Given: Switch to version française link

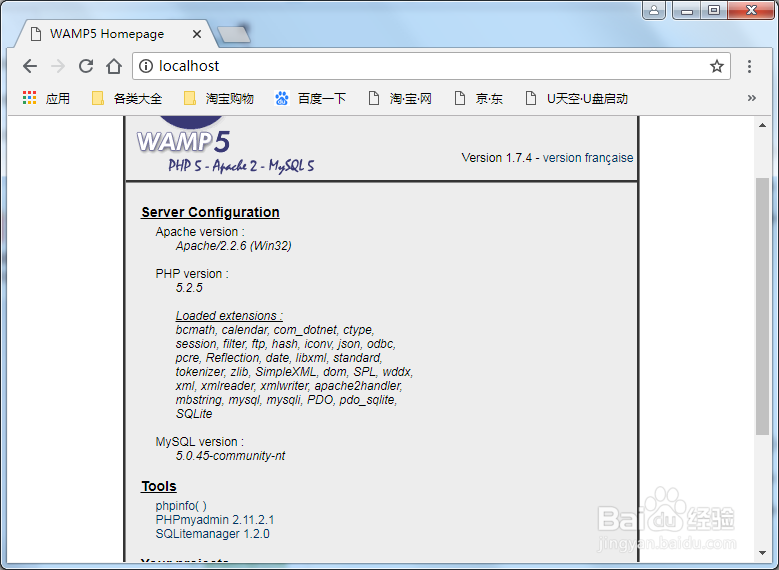Looking at the screenshot, I should click(588, 158).
